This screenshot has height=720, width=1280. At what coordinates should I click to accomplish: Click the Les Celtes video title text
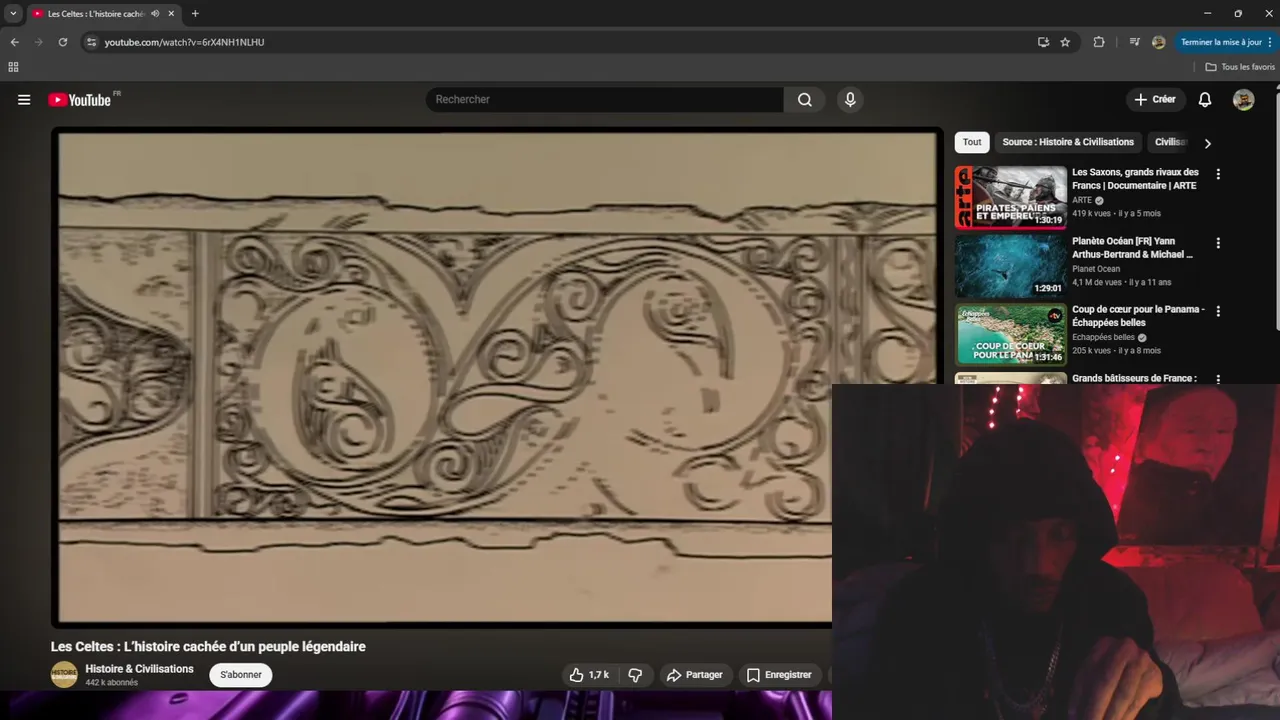point(208,647)
